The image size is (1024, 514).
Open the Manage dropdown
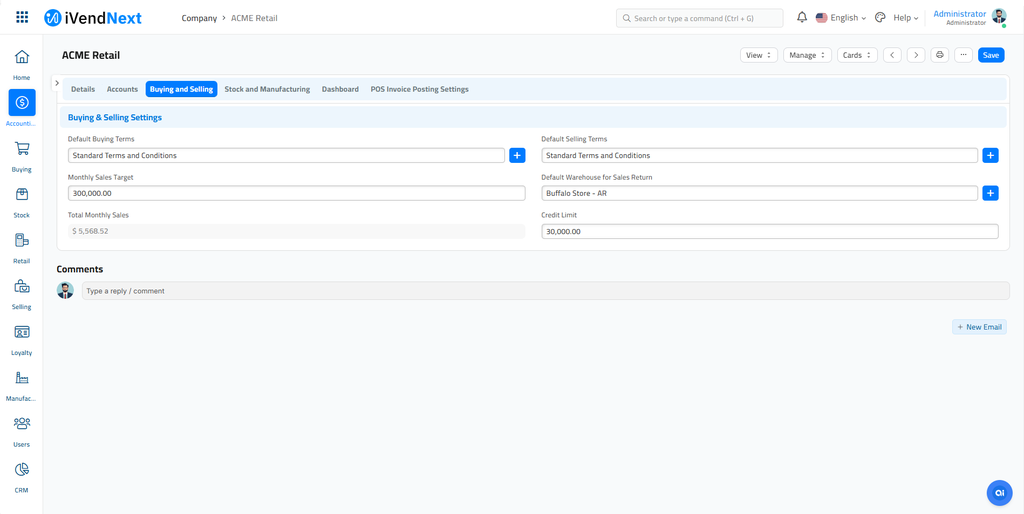[x=806, y=55]
